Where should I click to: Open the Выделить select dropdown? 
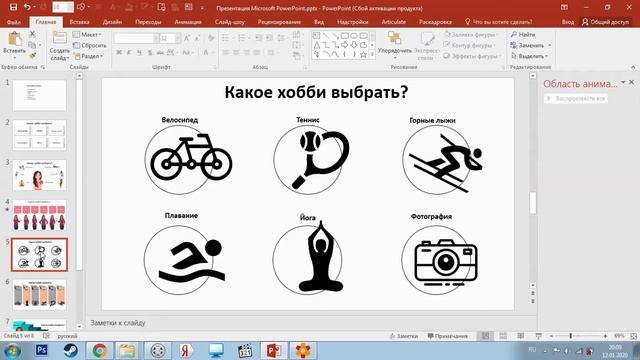529,56
